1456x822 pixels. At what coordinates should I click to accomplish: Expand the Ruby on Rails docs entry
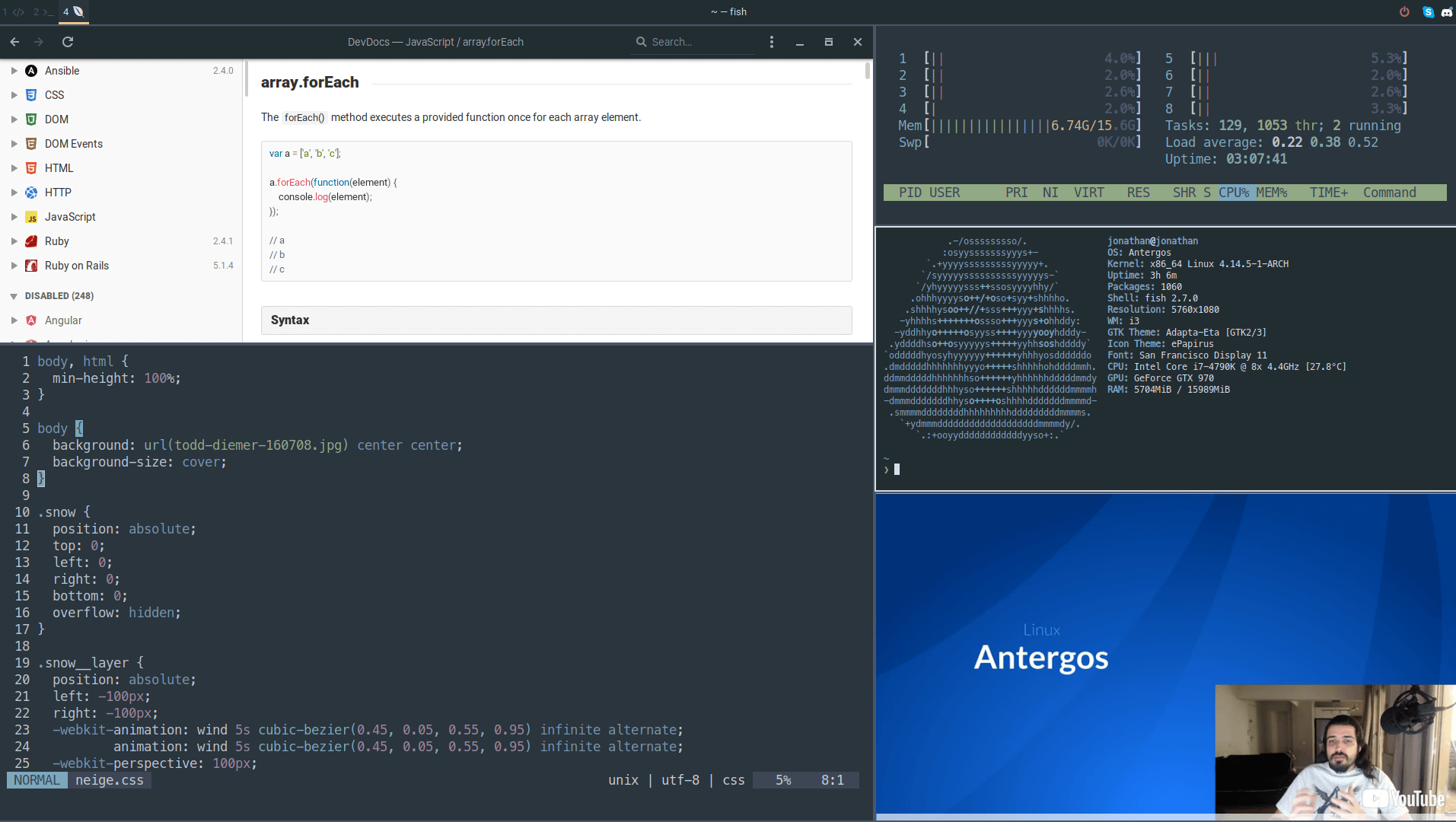(x=14, y=266)
